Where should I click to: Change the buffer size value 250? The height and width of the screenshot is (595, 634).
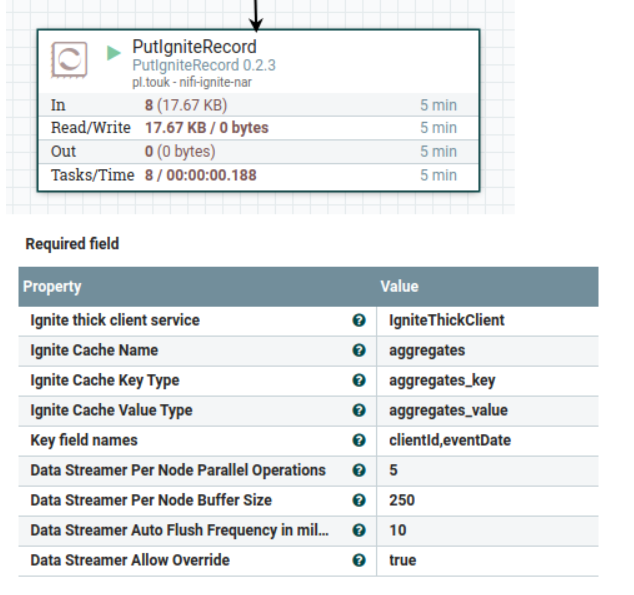click(x=487, y=500)
